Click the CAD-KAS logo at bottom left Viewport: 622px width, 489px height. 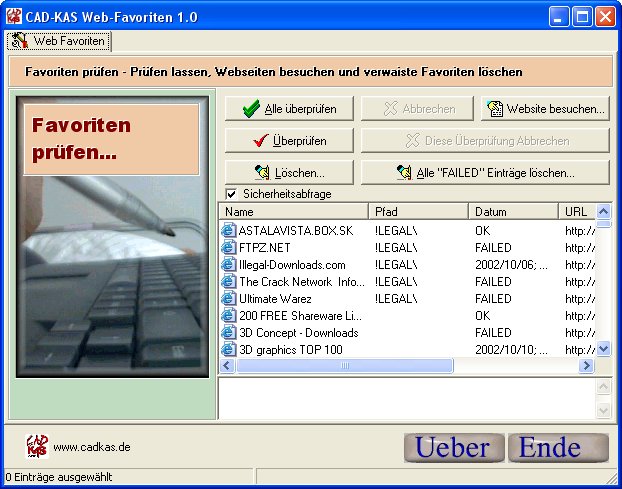click(36, 446)
